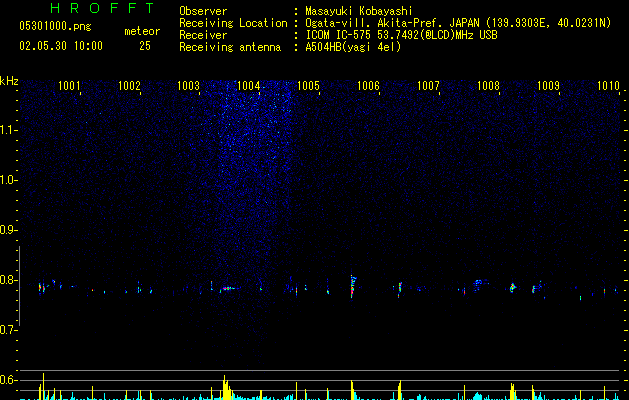Click the 1006 time marker
Image resolution: width=629 pixels, height=400 pixels.
(368, 85)
